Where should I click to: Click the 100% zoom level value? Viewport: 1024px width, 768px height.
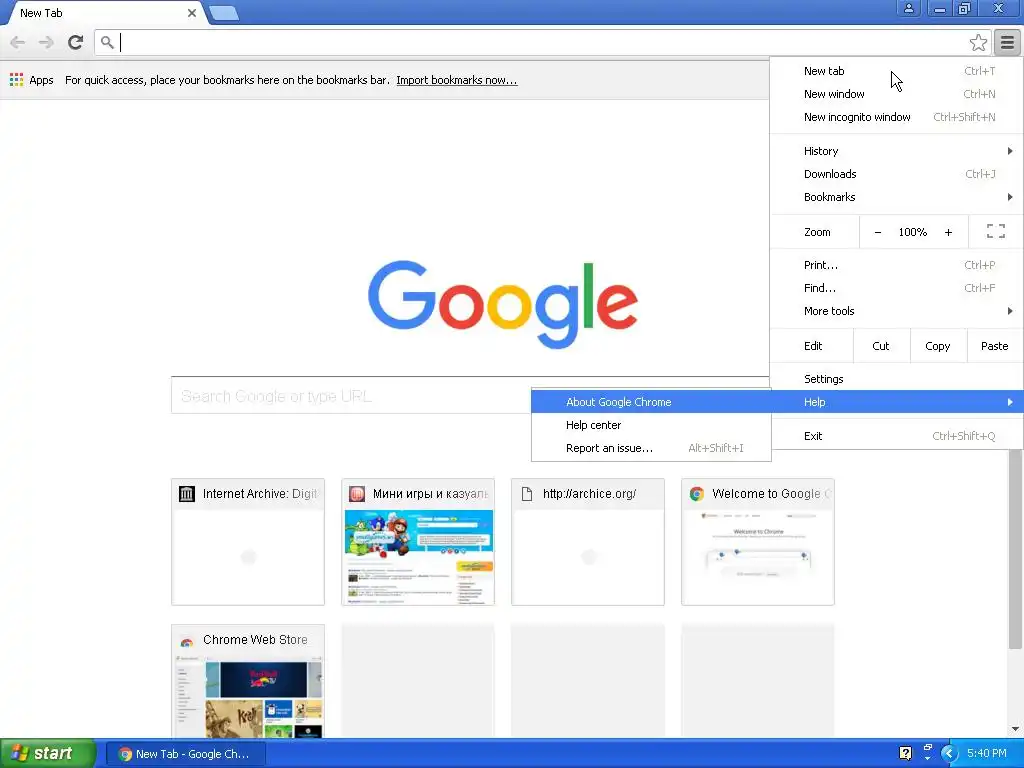[913, 232]
